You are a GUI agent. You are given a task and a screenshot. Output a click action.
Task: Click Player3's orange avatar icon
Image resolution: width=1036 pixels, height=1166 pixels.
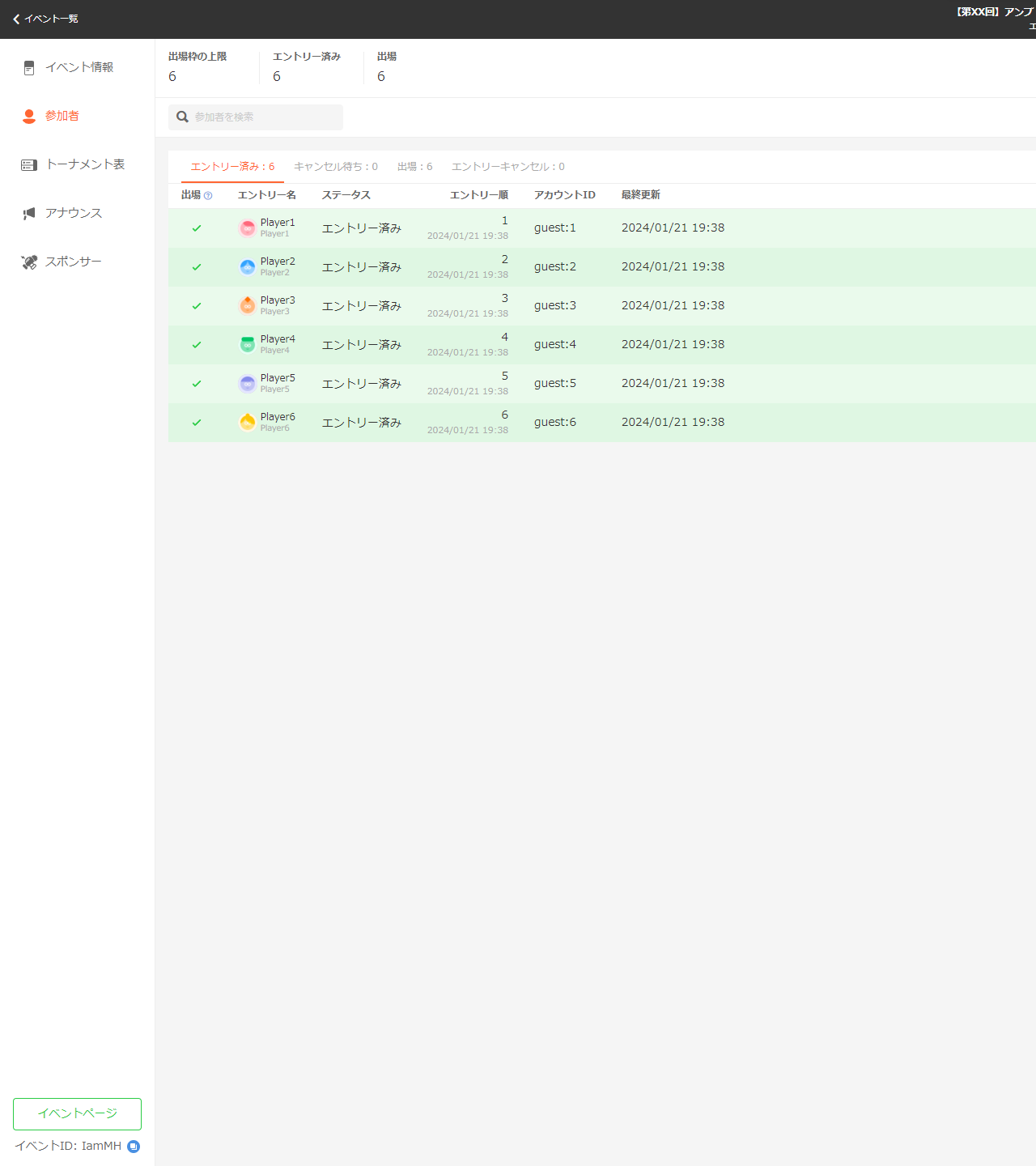(x=248, y=306)
